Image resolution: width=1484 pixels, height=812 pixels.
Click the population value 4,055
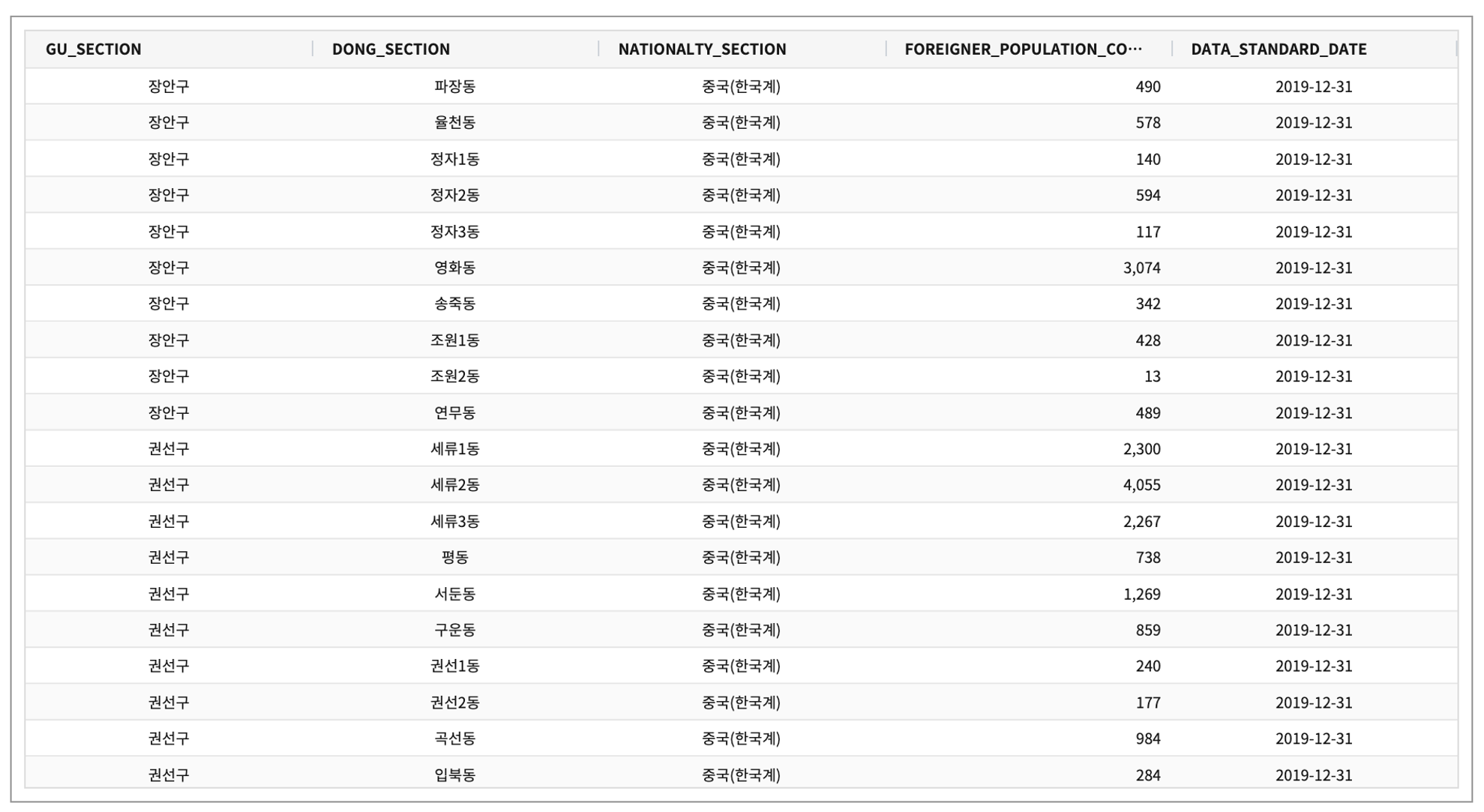click(1142, 485)
